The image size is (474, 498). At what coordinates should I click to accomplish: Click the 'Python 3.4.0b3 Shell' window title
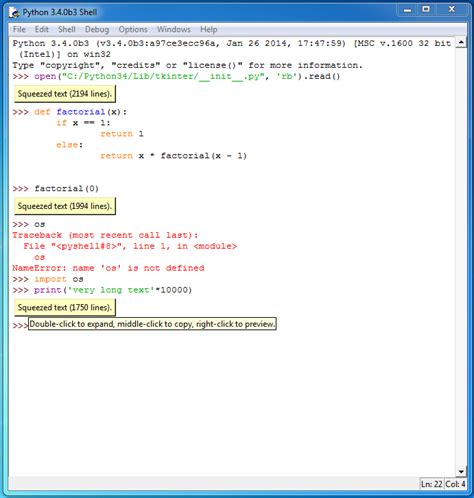point(60,13)
